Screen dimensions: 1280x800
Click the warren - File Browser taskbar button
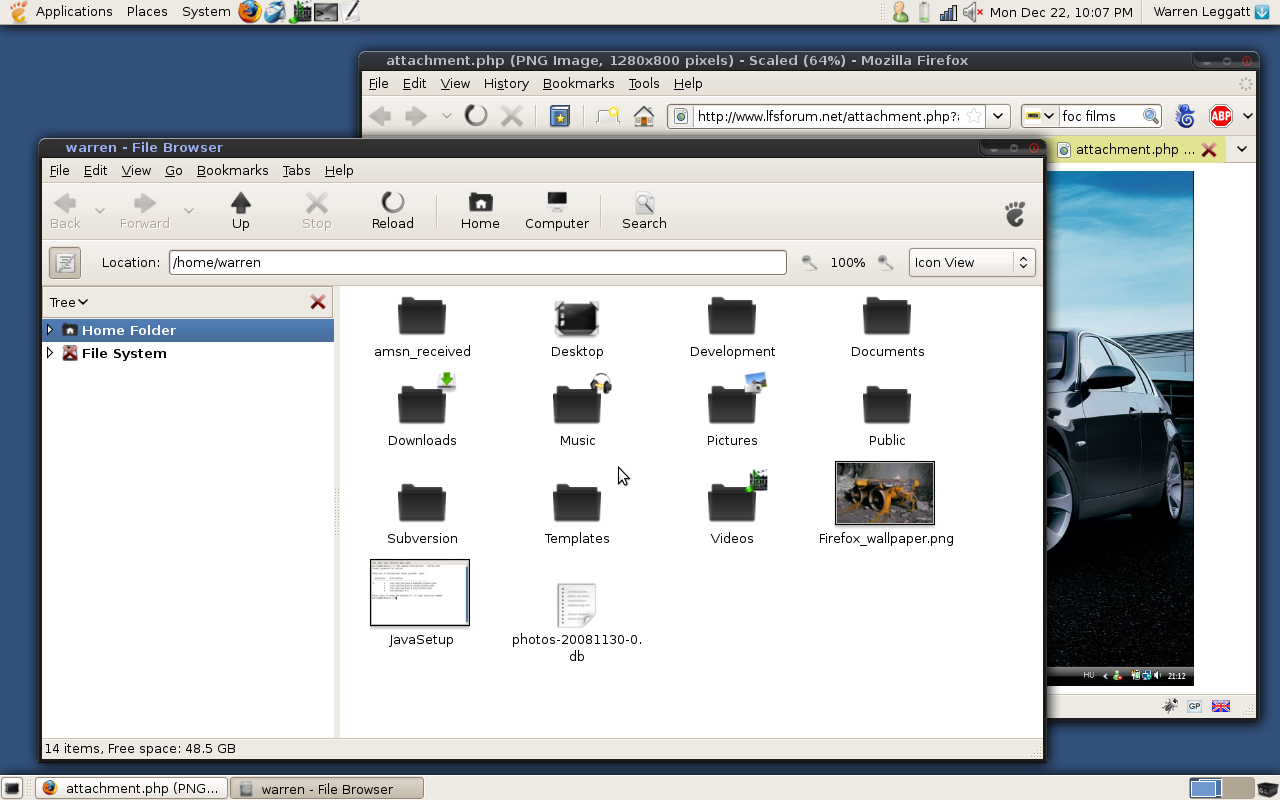click(x=327, y=788)
